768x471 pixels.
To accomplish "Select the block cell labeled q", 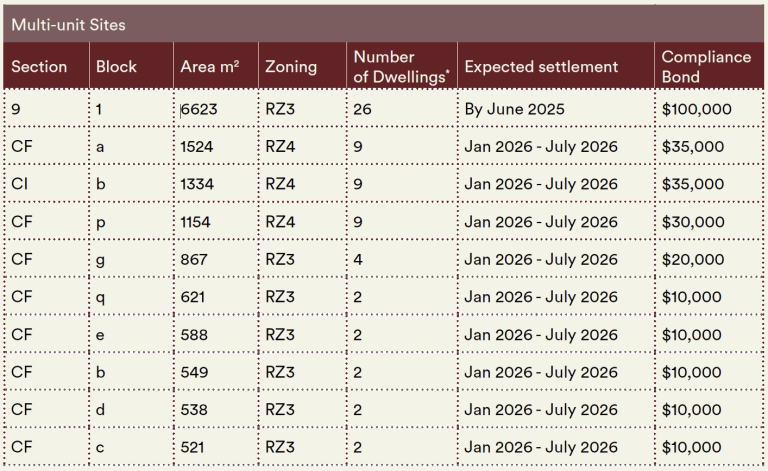I will [x=100, y=297].
